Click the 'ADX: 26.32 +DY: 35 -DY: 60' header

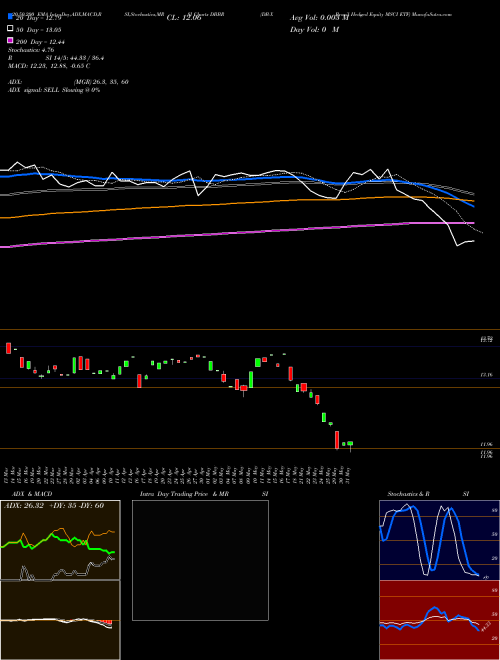[54, 505]
